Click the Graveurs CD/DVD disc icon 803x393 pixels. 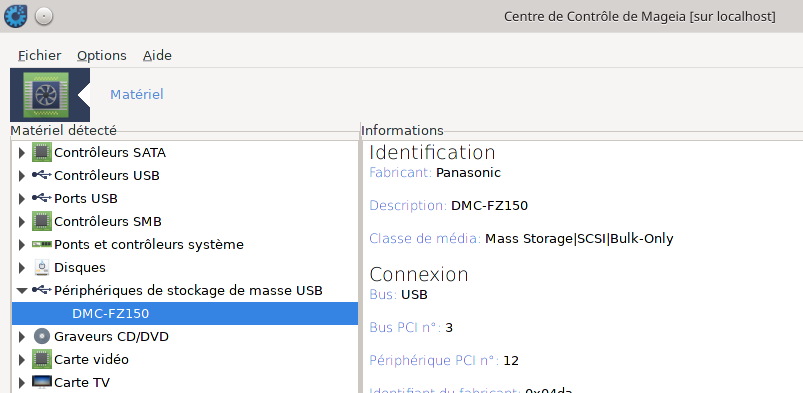pyautogui.click(x=42, y=336)
